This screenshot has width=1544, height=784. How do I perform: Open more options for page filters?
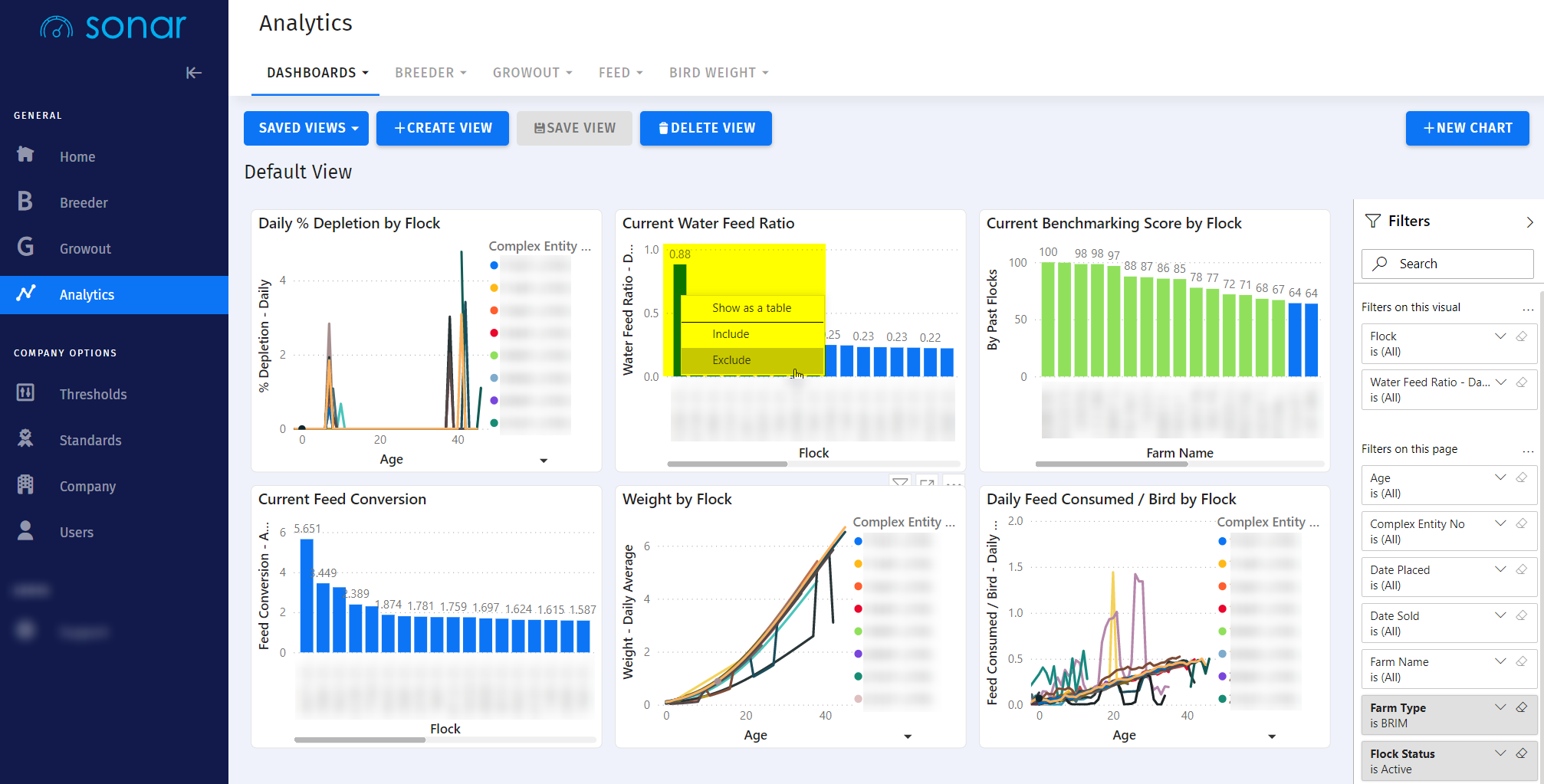pyautogui.click(x=1528, y=451)
